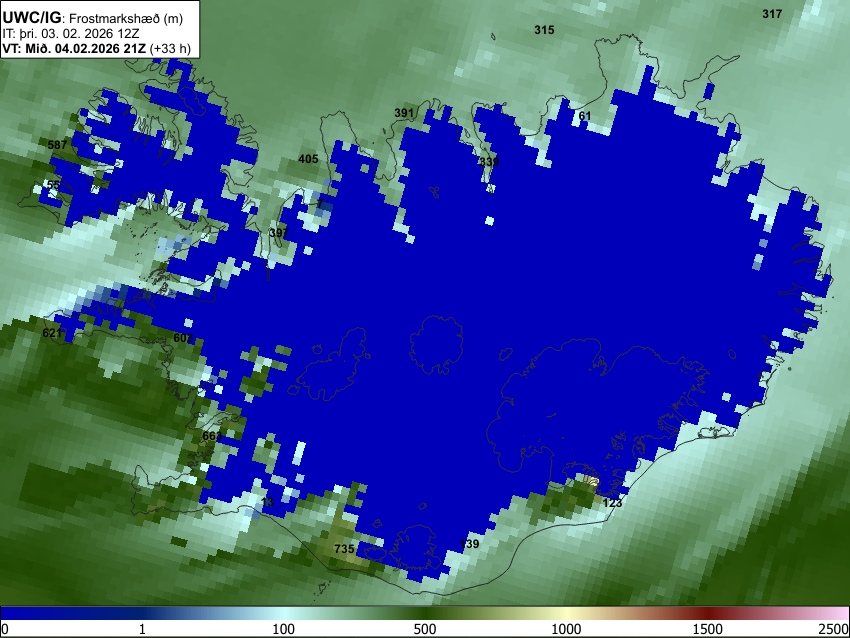
Task: Click the '621' value on the west peninsula
Action: pos(52,332)
